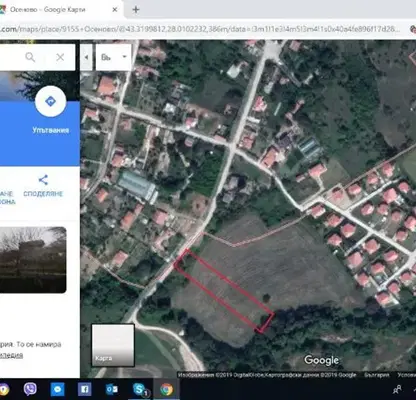The width and height of the screenshot is (416, 400).
Task: Open the map layers dropdown
Action: (x=114, y=57)
